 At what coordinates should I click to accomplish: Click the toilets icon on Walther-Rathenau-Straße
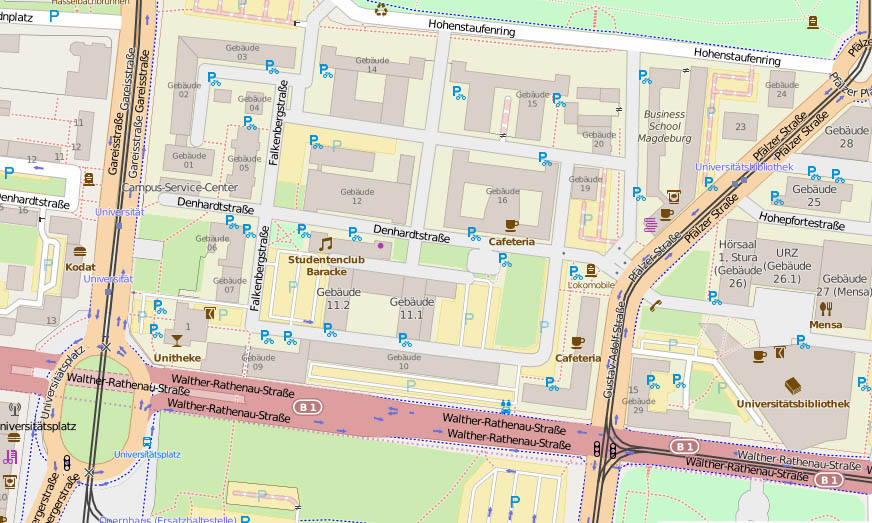click(x=506, y=407)
